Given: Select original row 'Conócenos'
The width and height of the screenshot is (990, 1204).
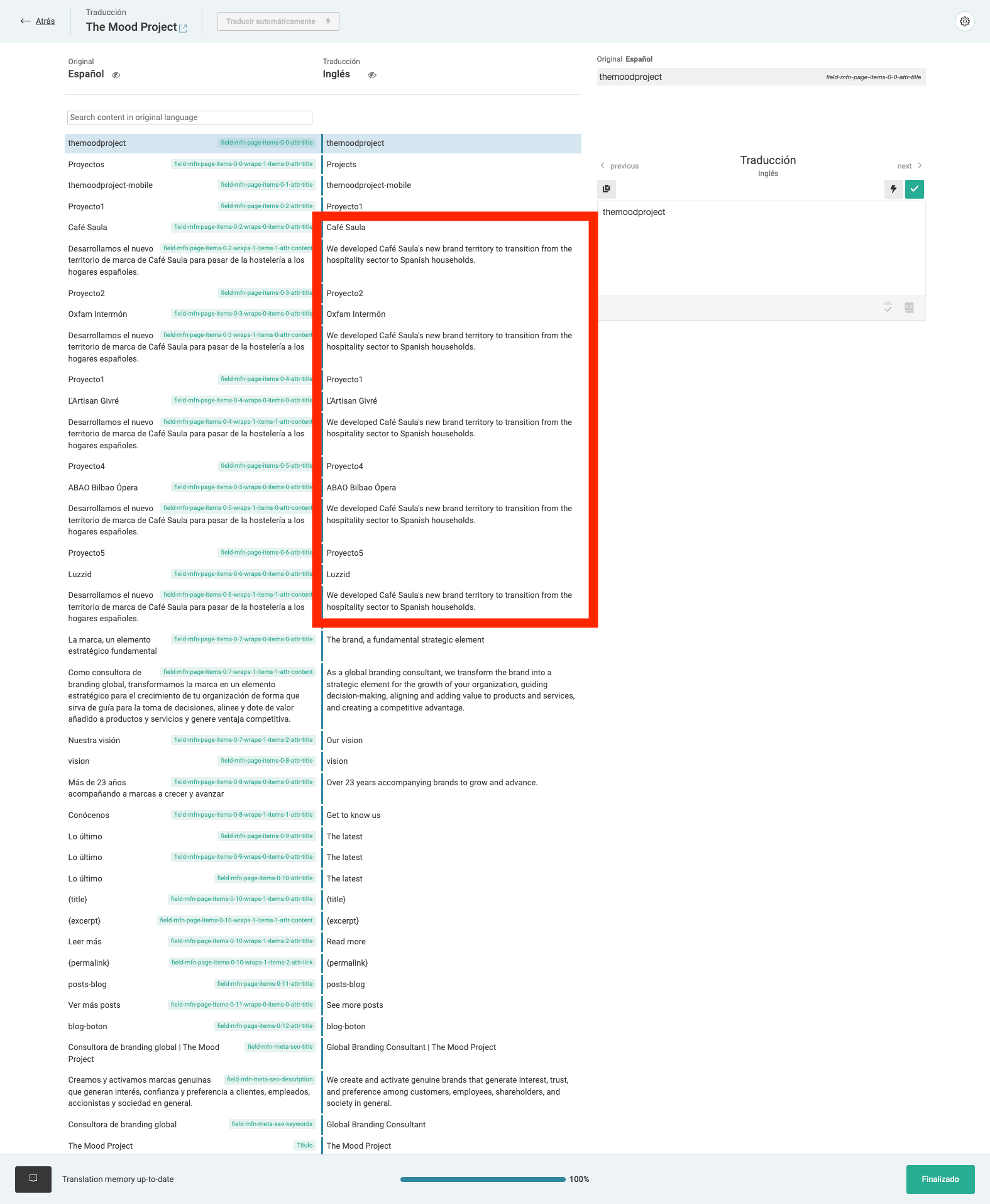Looking at the screenshot, I should pos(192,815).
